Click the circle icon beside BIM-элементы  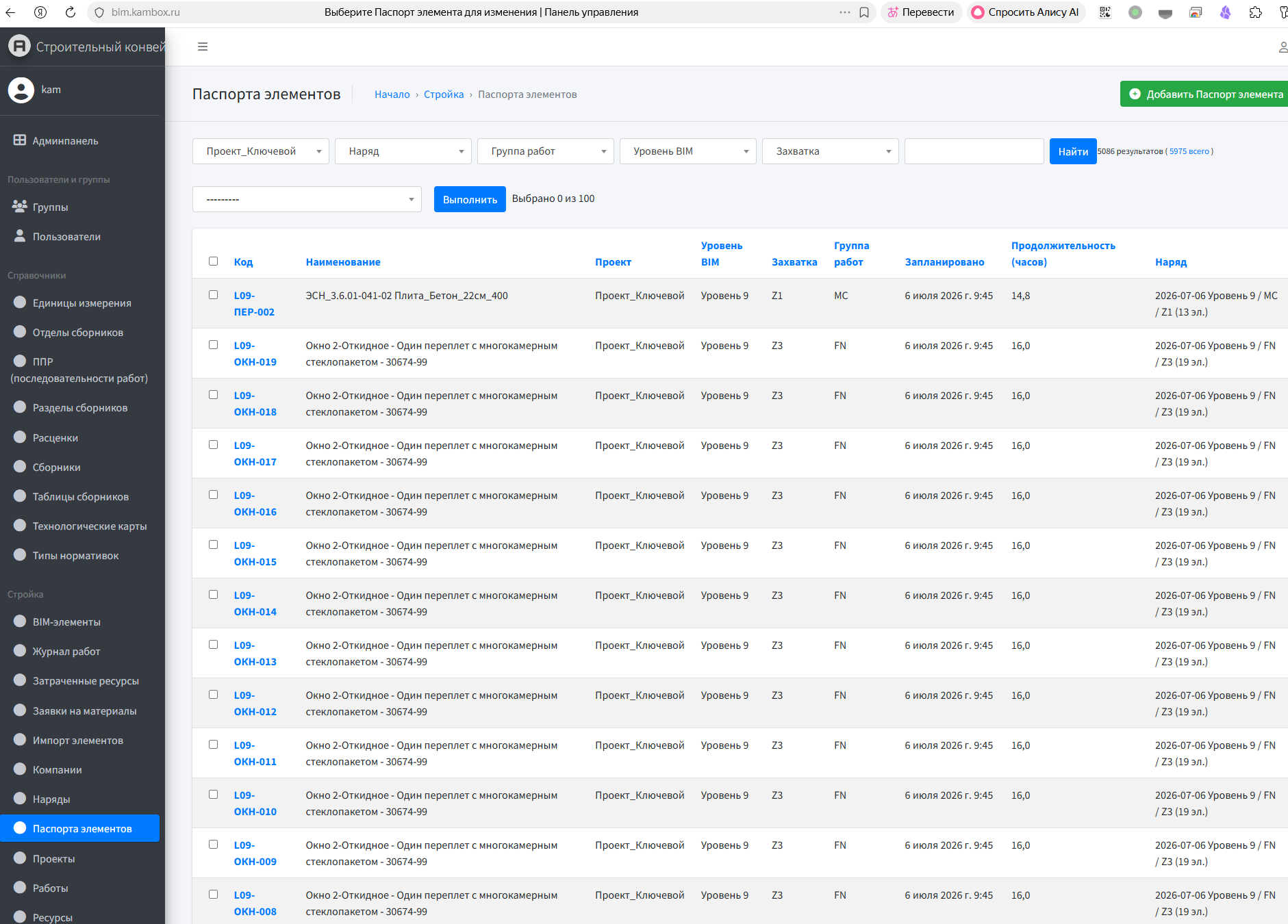20,621
